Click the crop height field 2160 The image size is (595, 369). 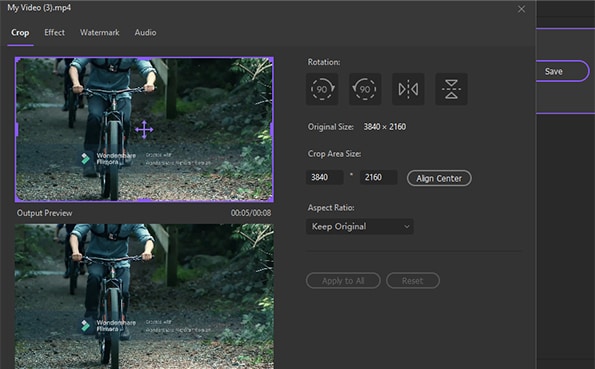coord(378,177)
